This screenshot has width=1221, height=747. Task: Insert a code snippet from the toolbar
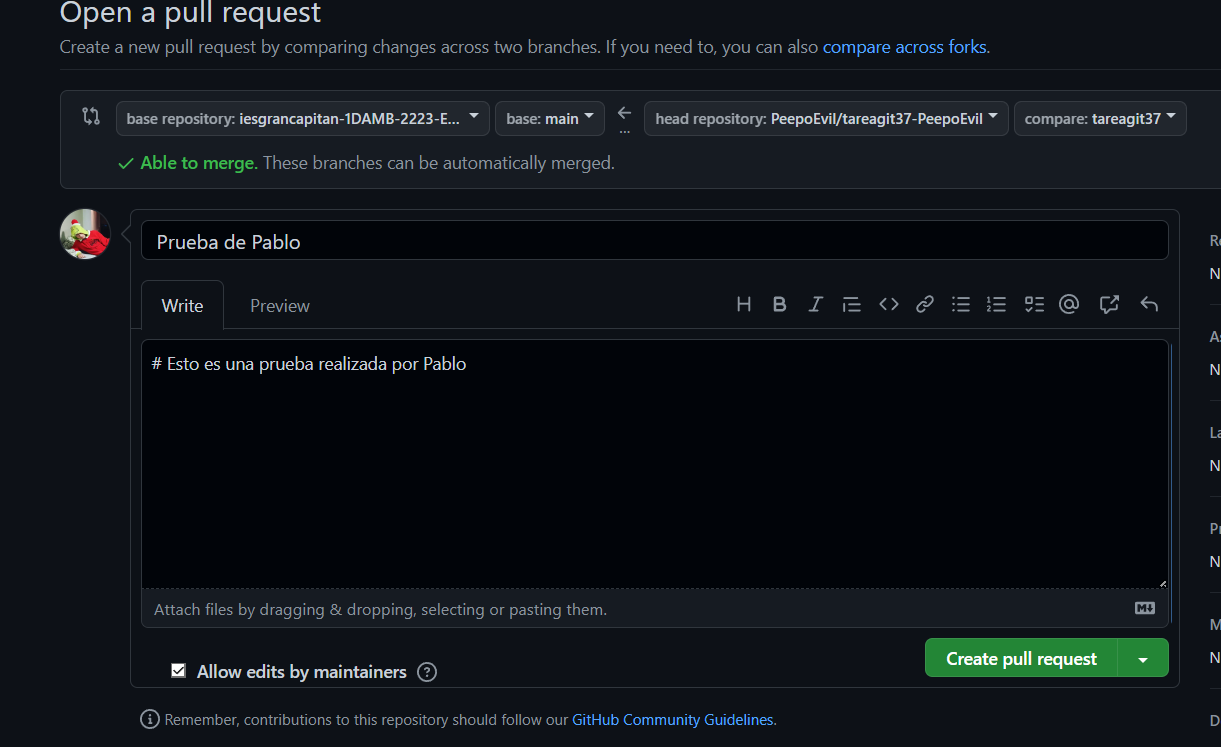[x=888, y=304]
